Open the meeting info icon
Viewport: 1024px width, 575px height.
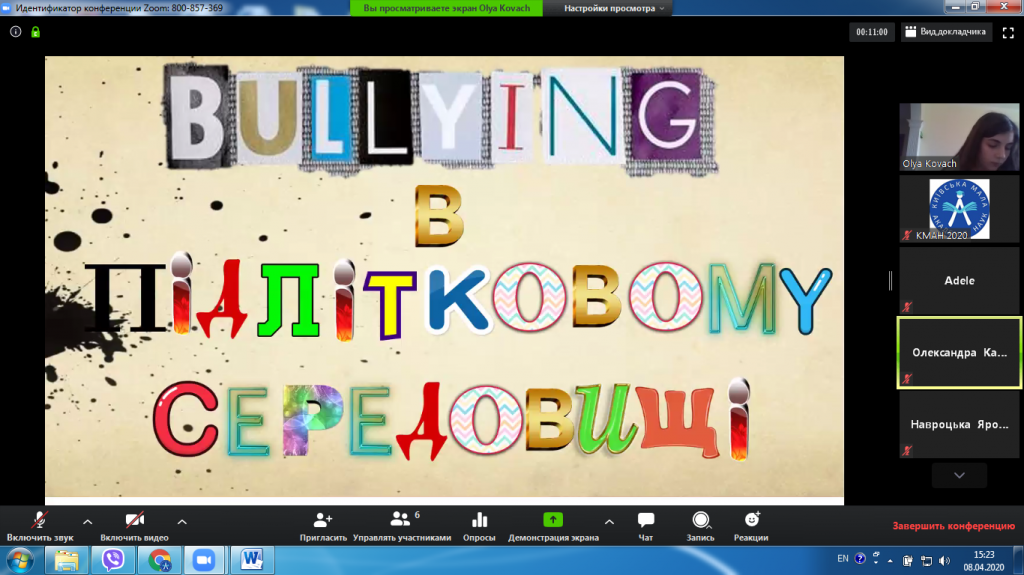tap(16, 31)
